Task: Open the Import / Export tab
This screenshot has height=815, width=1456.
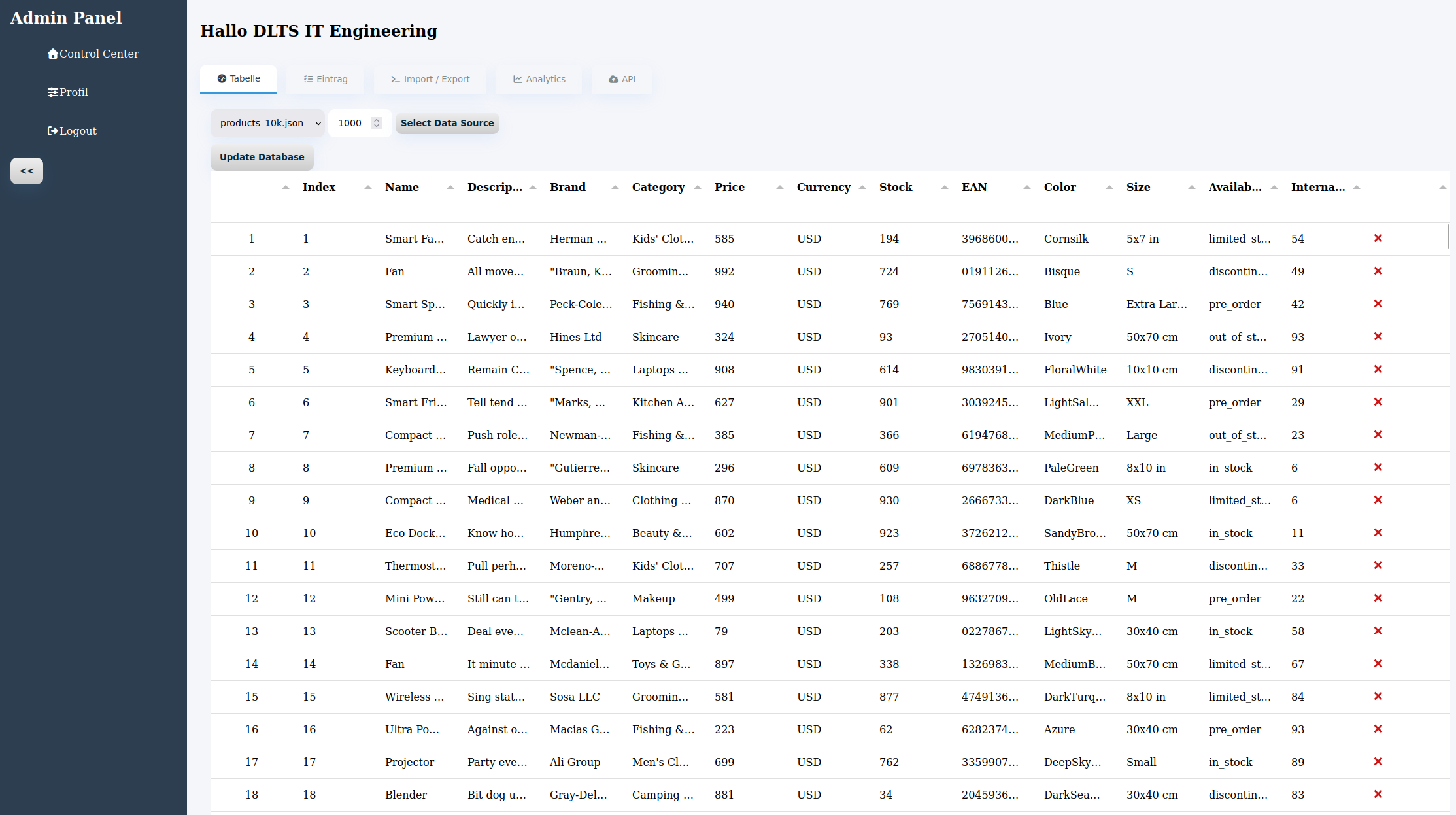Action: click(430, 79)
